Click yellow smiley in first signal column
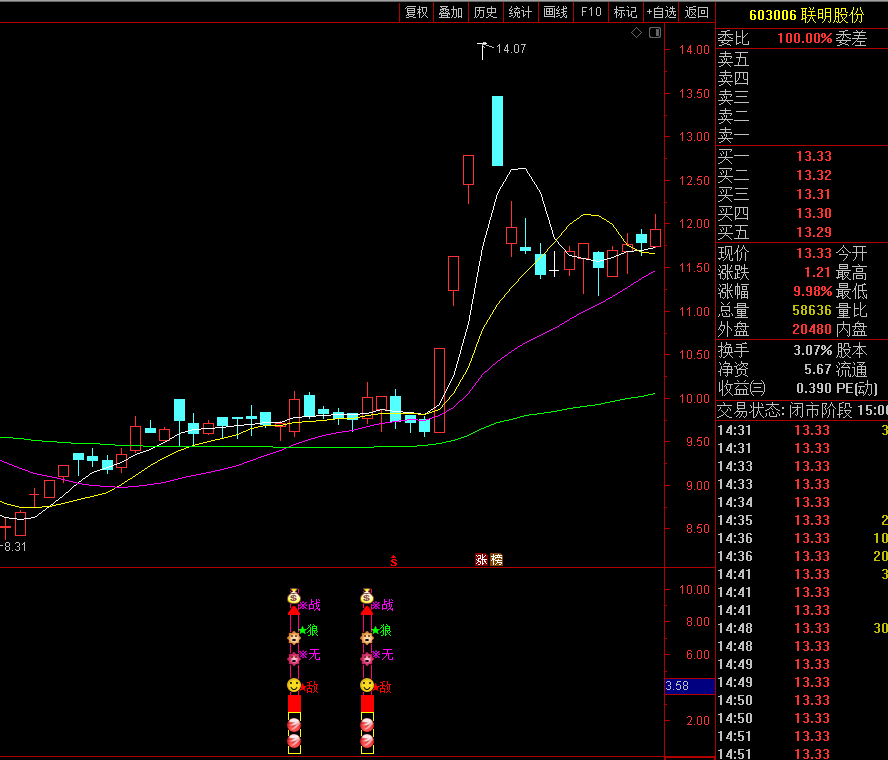Image resolution: width=888 pixels, height=760 pixels. coord(294,685)
